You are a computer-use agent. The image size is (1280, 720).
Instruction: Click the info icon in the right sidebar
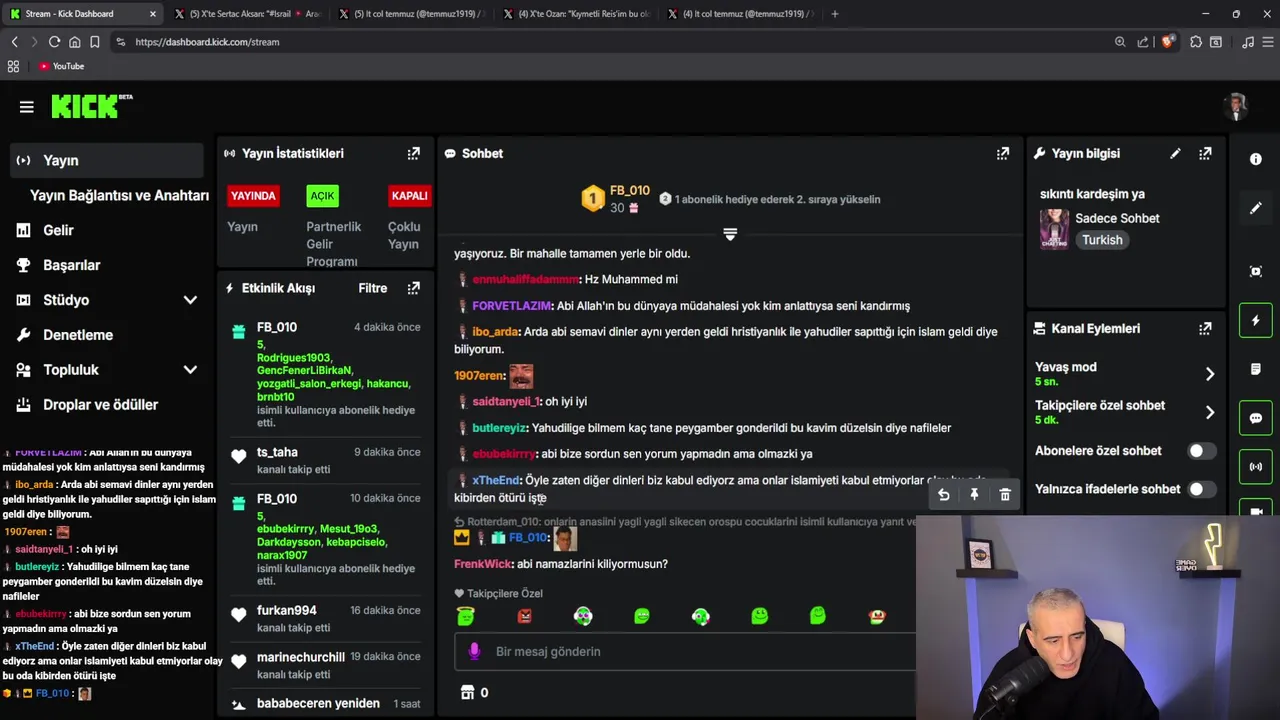(x=1256, y=159)
